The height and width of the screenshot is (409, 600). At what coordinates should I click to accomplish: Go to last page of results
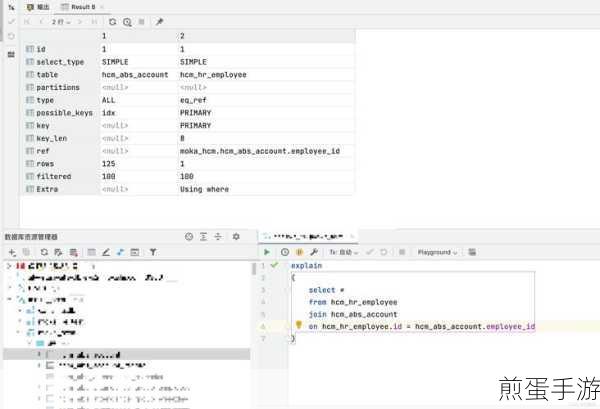pyautogui.click(x=94, y=22)
